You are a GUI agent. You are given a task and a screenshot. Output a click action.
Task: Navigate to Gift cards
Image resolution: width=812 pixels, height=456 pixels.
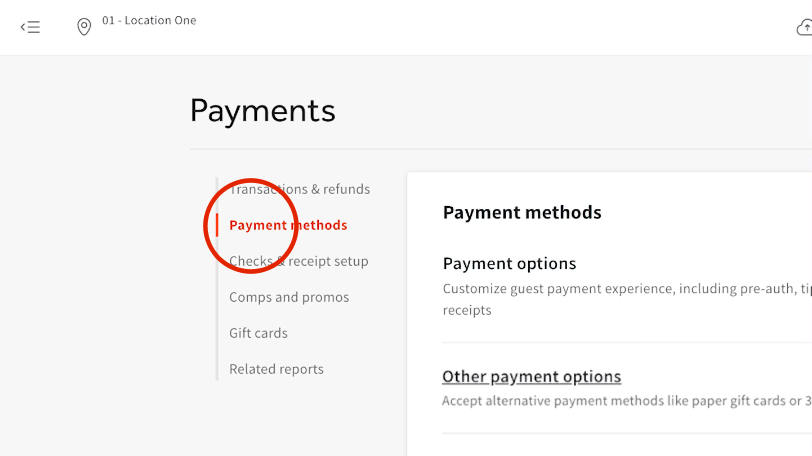click(258, 333)
